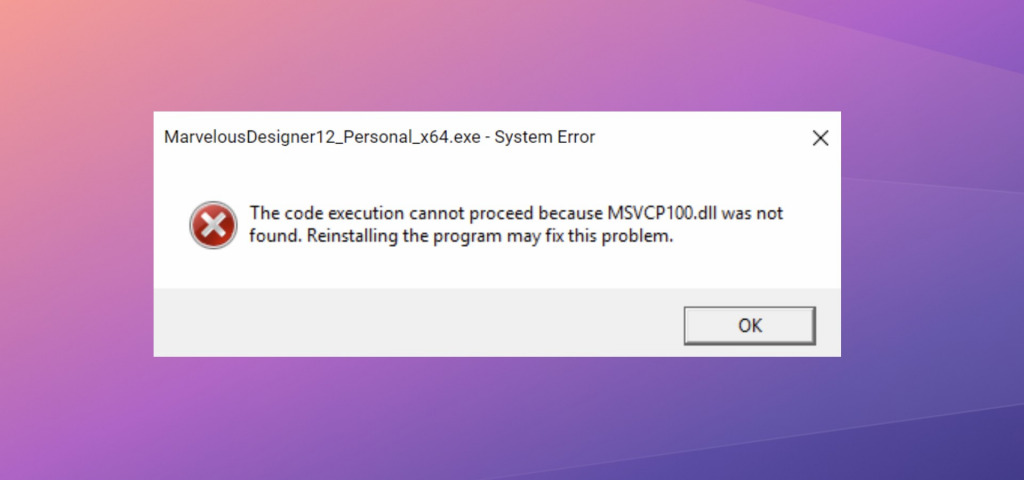The height and width of the screenshot is (480, 1024).
Task: Click the gray footer area beside OK
Action: 418,323
